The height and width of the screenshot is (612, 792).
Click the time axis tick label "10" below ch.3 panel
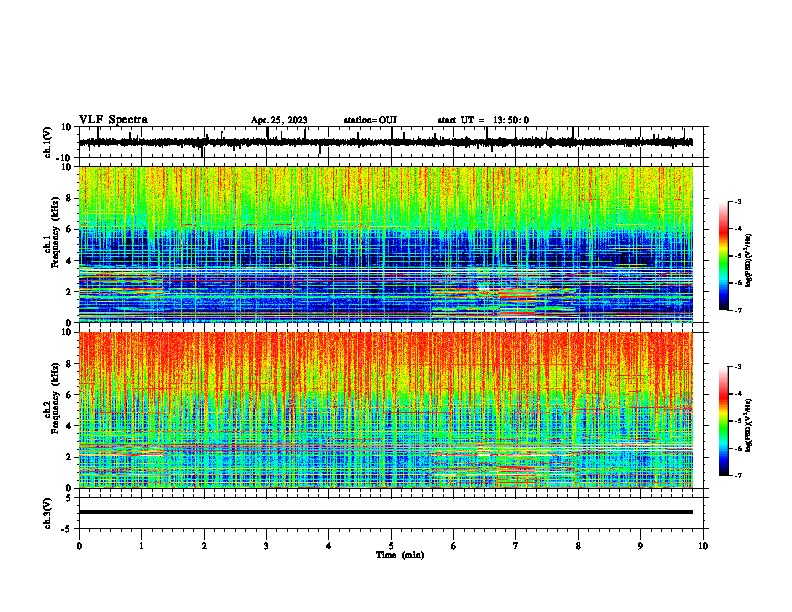[703, 546]
